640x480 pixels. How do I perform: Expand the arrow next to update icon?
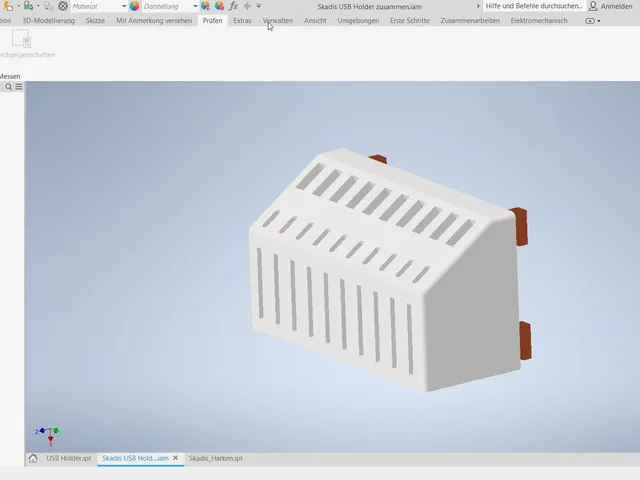38,6
